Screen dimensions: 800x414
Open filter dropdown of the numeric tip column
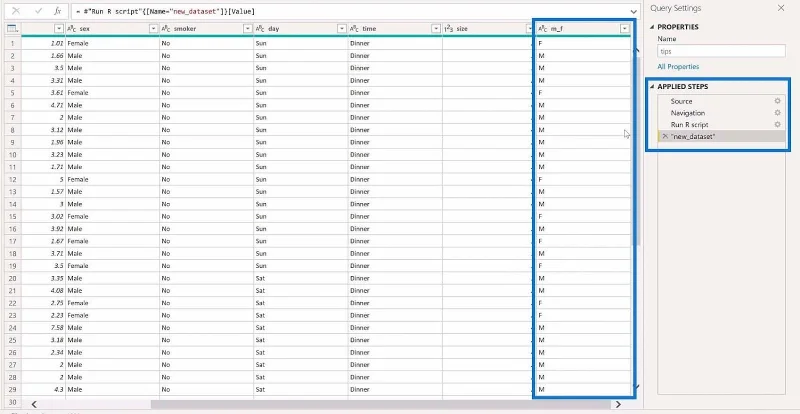point(59,29)
